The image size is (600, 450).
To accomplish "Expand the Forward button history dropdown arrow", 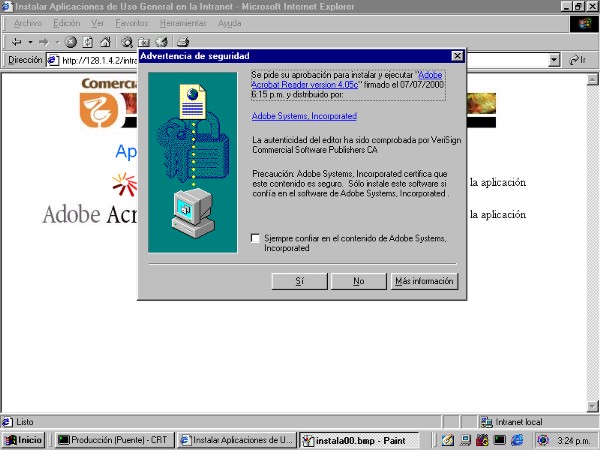I will click(56, 42).
